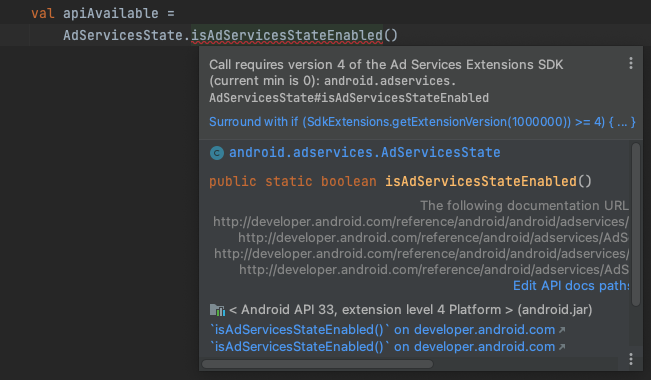Click the apiAvailable variable name in the editor

110,13
